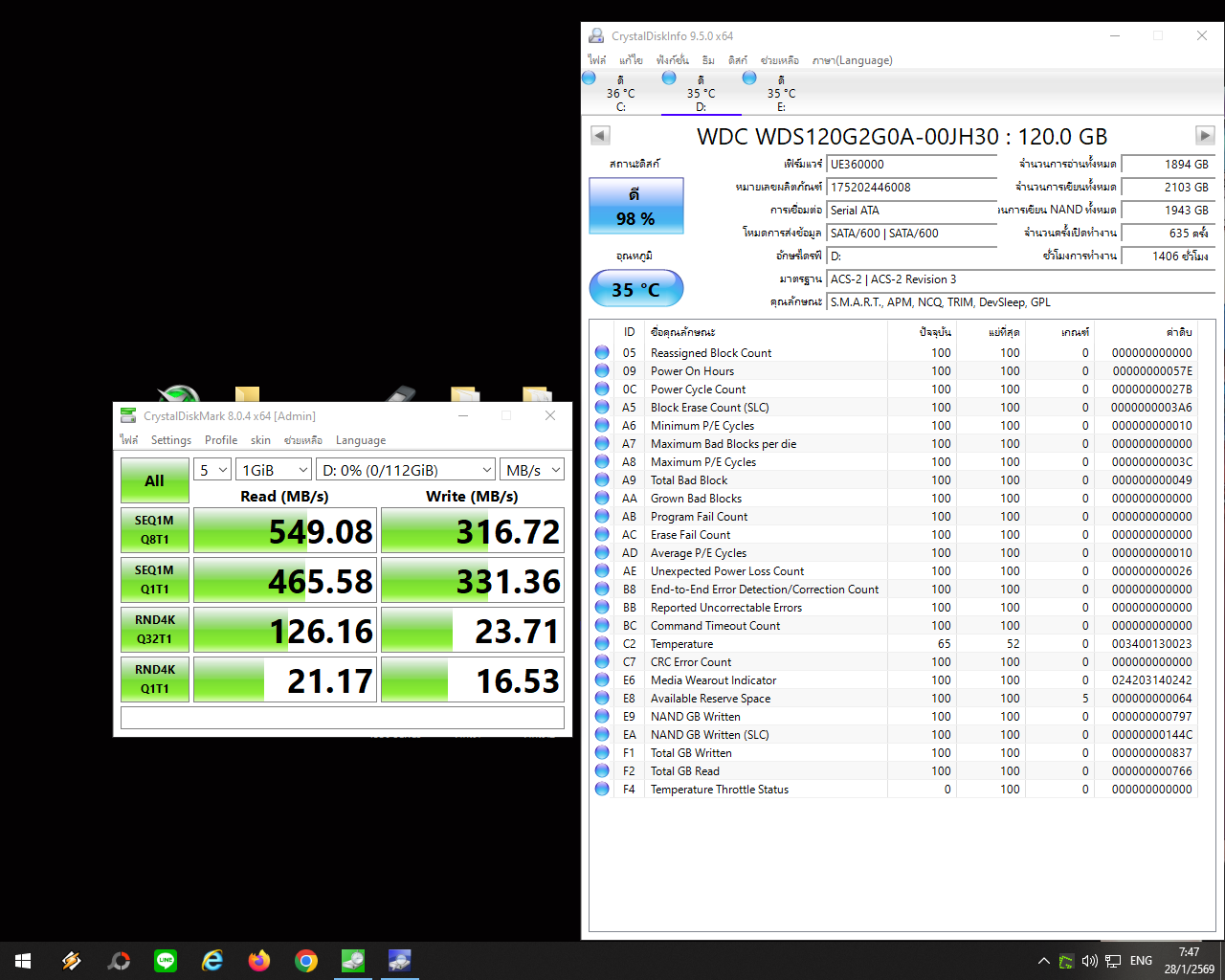Click the previous disk arrow button
The width and height of the screenshot is (1225, 980).
point(600,136)
